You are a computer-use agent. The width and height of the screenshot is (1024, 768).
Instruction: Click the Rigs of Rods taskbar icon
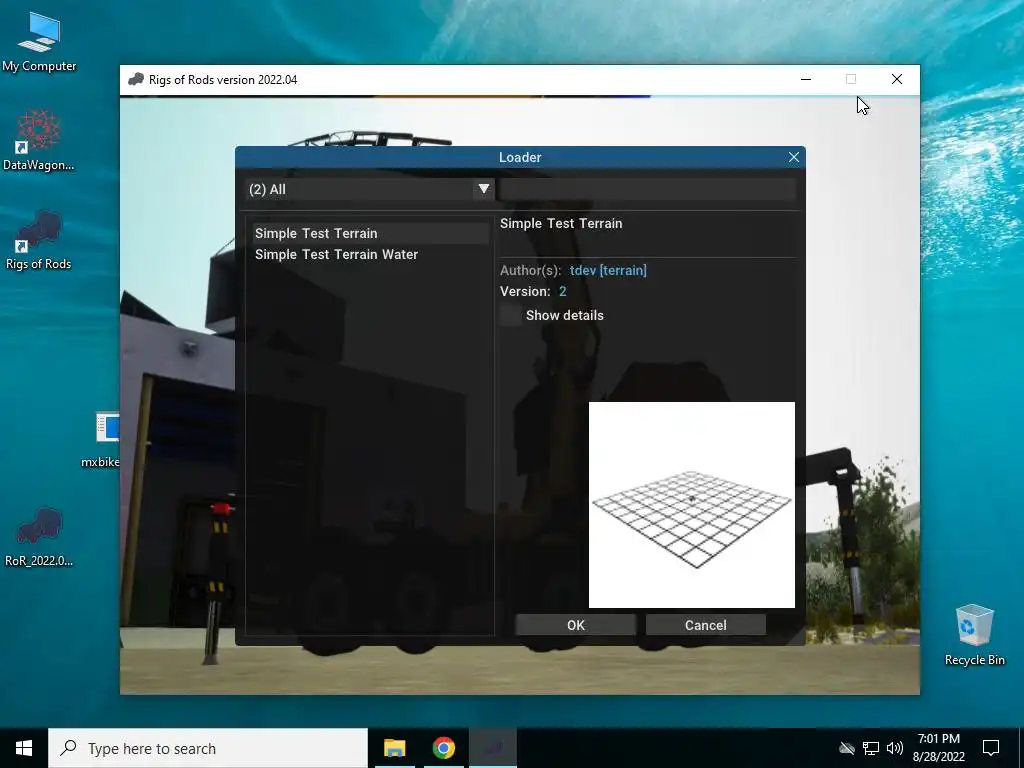pos(493,748)
